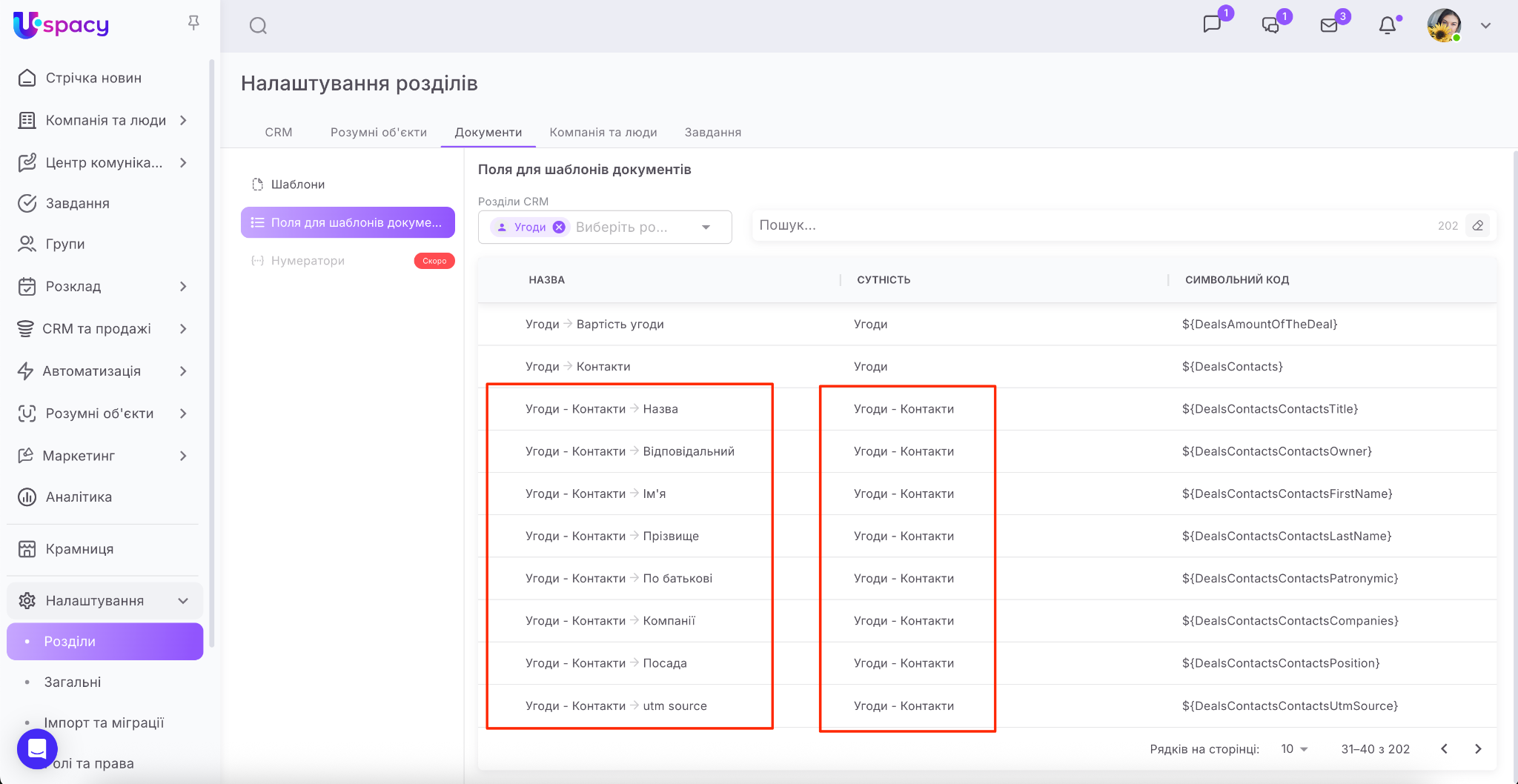Open Загальні settings item
Viewport: 1518px width, 784px height.
[73, 682]
